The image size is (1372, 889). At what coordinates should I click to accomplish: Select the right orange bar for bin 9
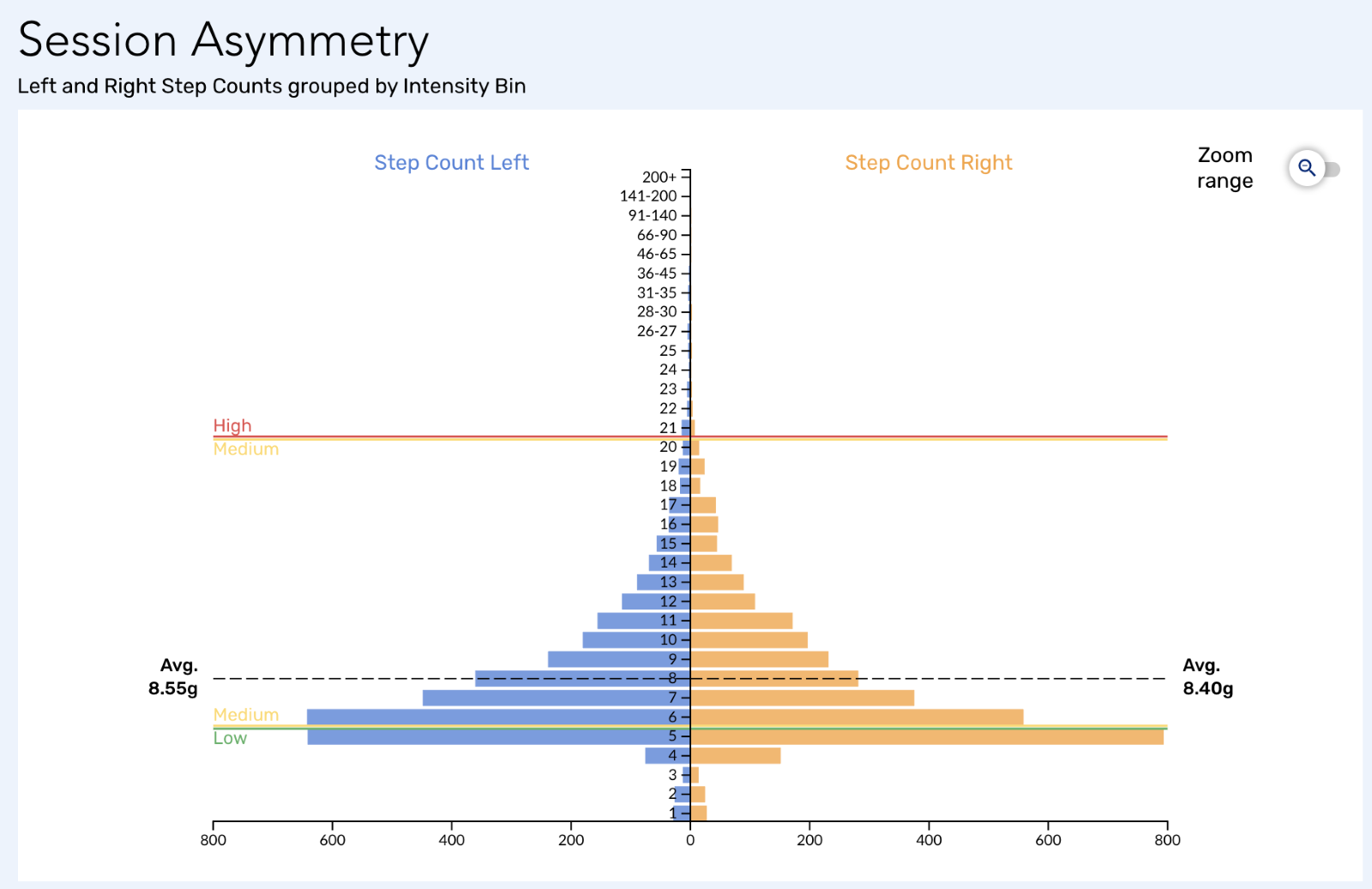pyautogui.click(x=760, y=659)
